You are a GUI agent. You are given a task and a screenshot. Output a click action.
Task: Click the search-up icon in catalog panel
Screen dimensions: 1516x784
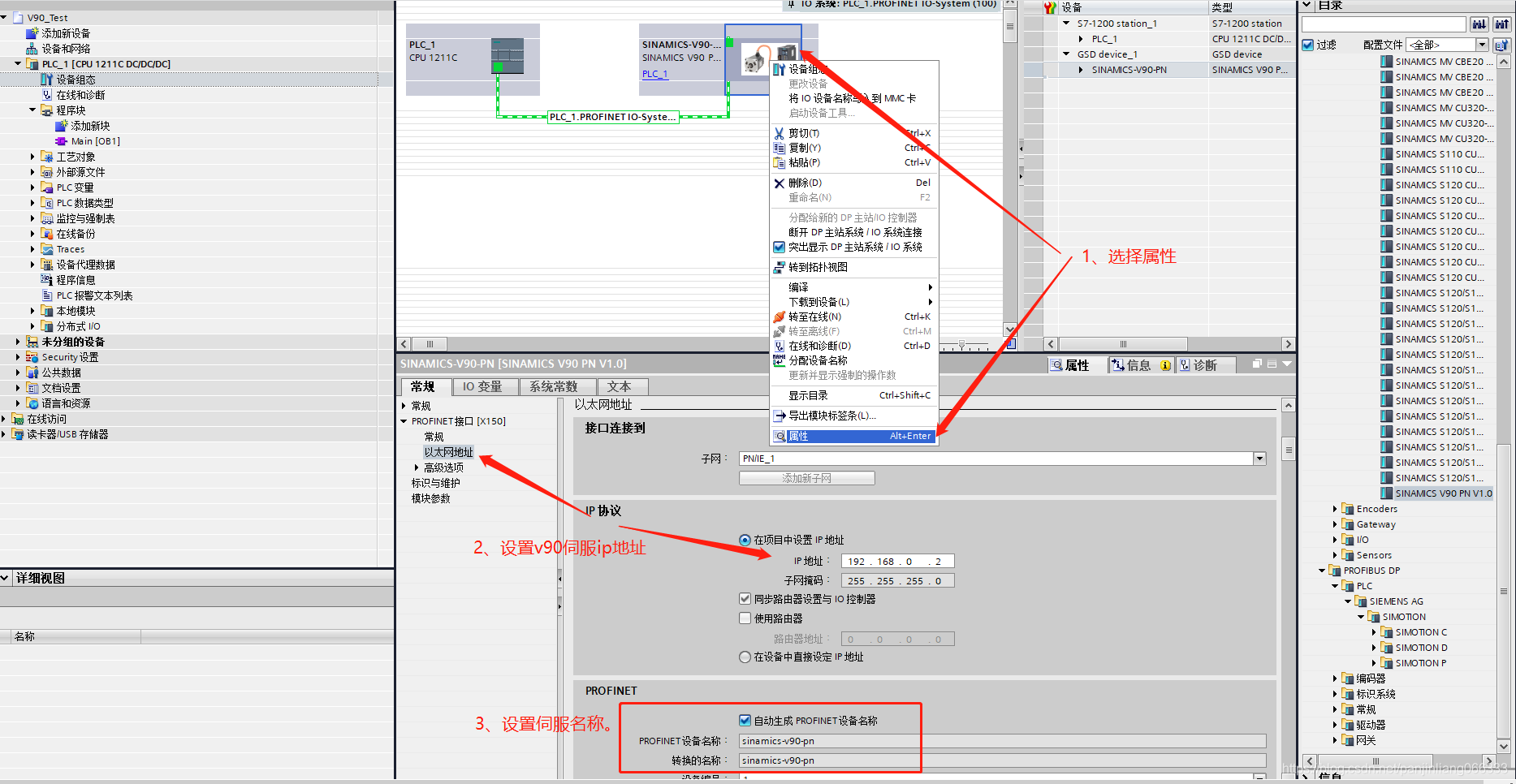coord(1501,24)
